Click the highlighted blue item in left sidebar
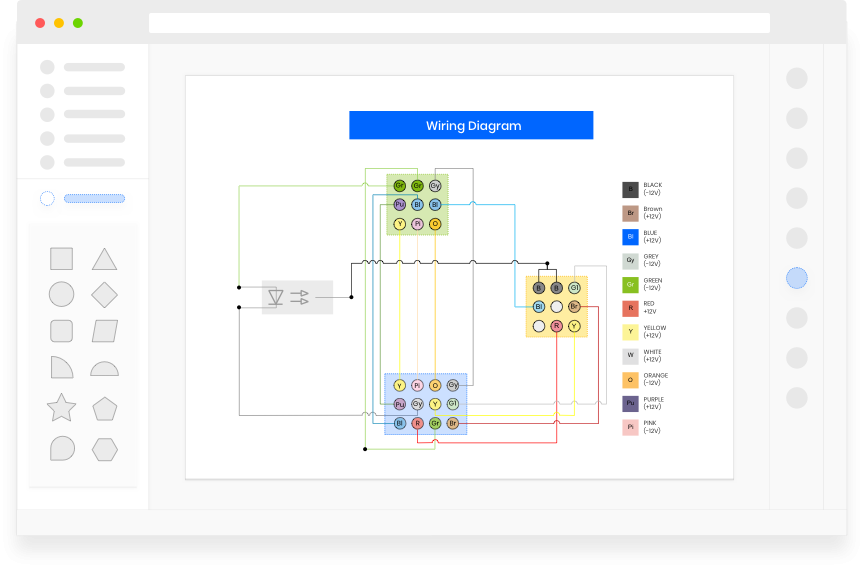Screen dimensions: 864x568 click(x=94, y=198)
